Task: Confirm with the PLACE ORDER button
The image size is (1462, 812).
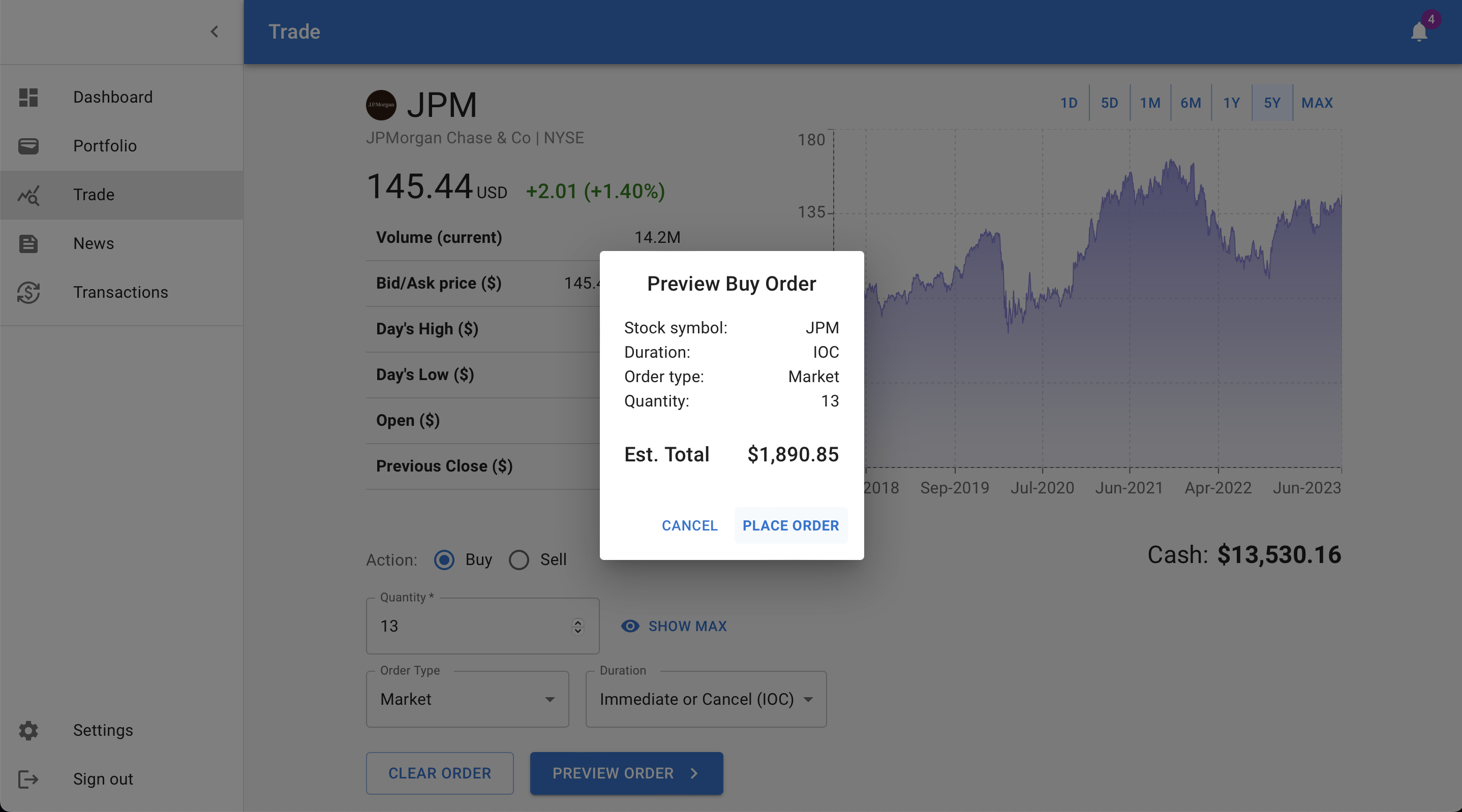Action: (790, 525)
